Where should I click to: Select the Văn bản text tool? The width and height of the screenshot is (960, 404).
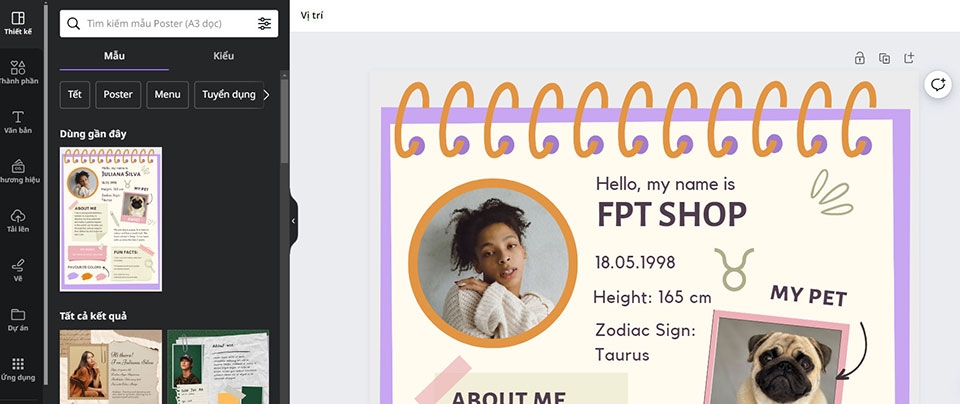pos(18,122)
